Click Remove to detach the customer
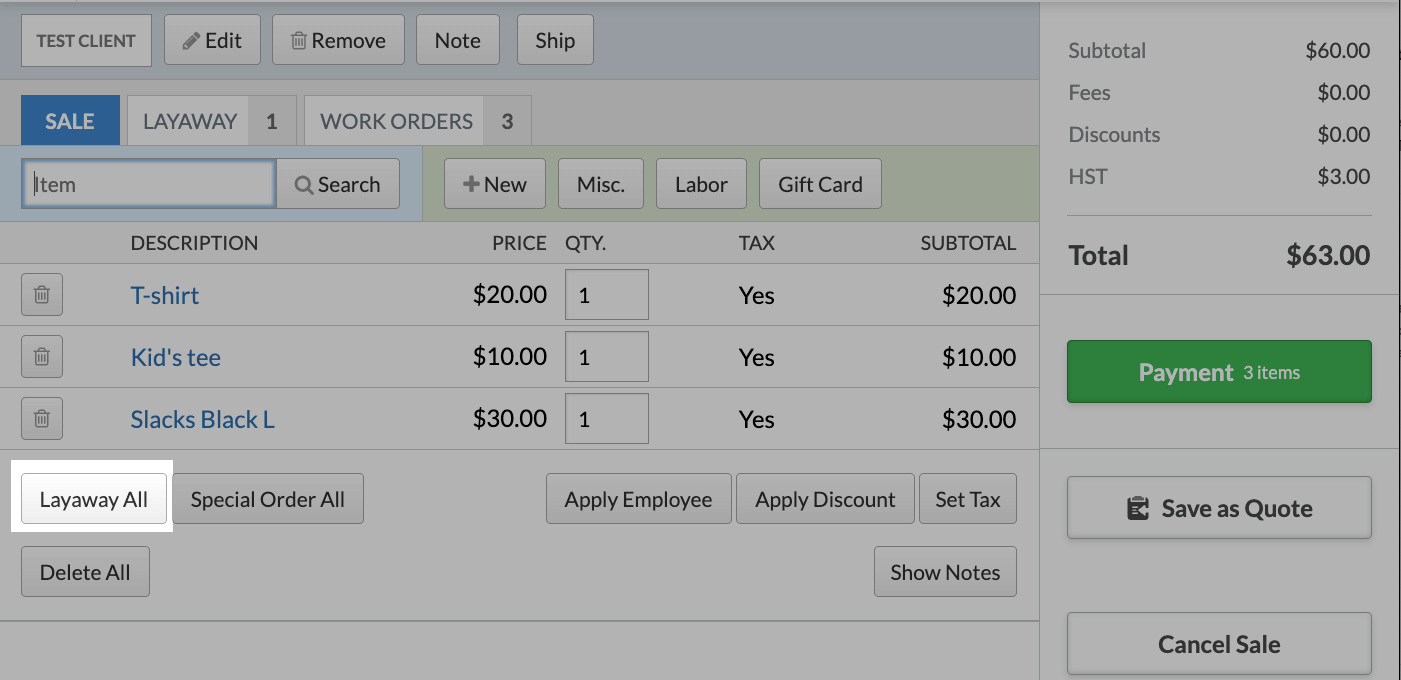 338,41
